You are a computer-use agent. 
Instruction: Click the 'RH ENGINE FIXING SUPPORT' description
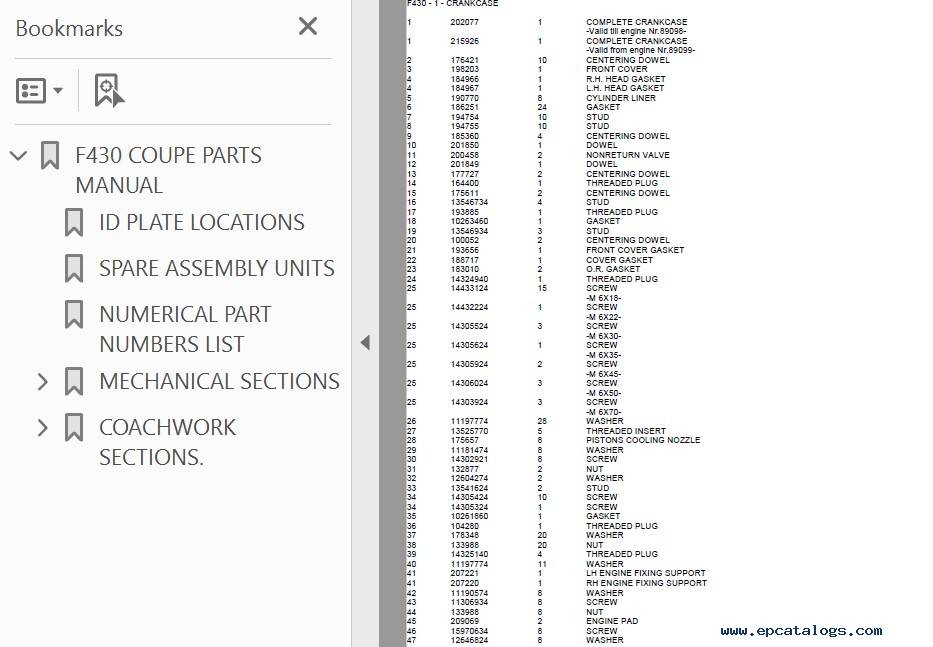pos(646,583)
